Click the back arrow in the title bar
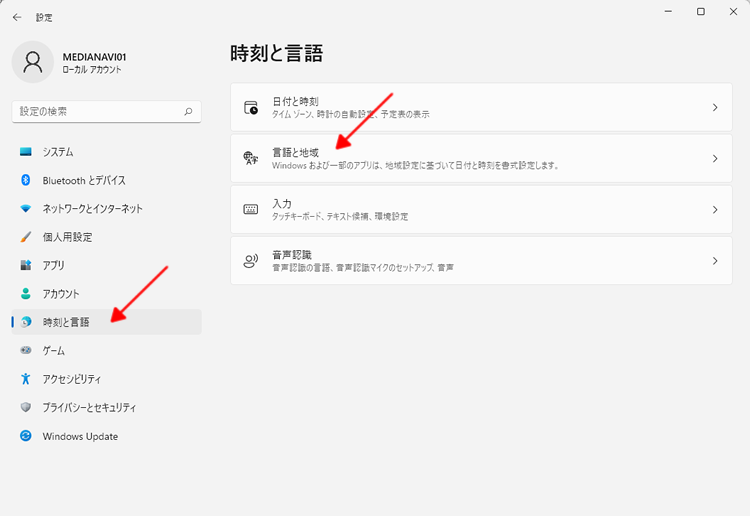Screen dimensions: 750x516 (17, 17)
